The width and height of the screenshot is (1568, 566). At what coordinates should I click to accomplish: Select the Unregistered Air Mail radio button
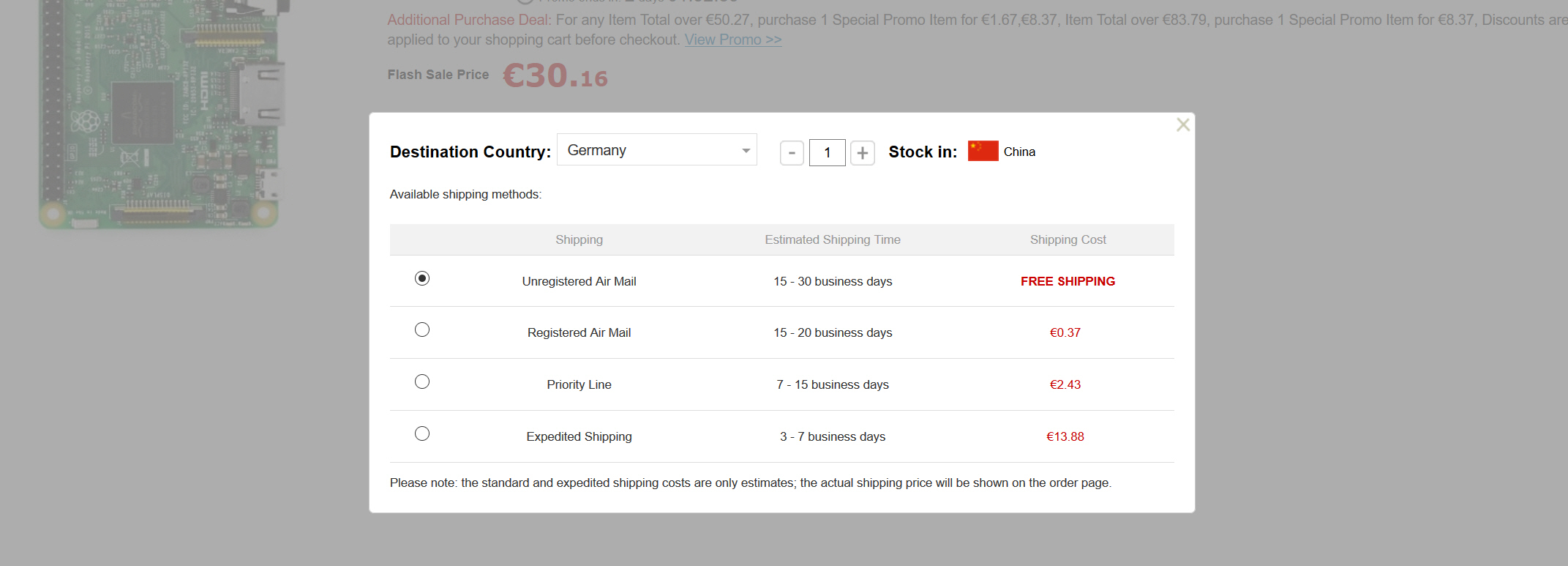pyautogui.click(x=422, y=278)
